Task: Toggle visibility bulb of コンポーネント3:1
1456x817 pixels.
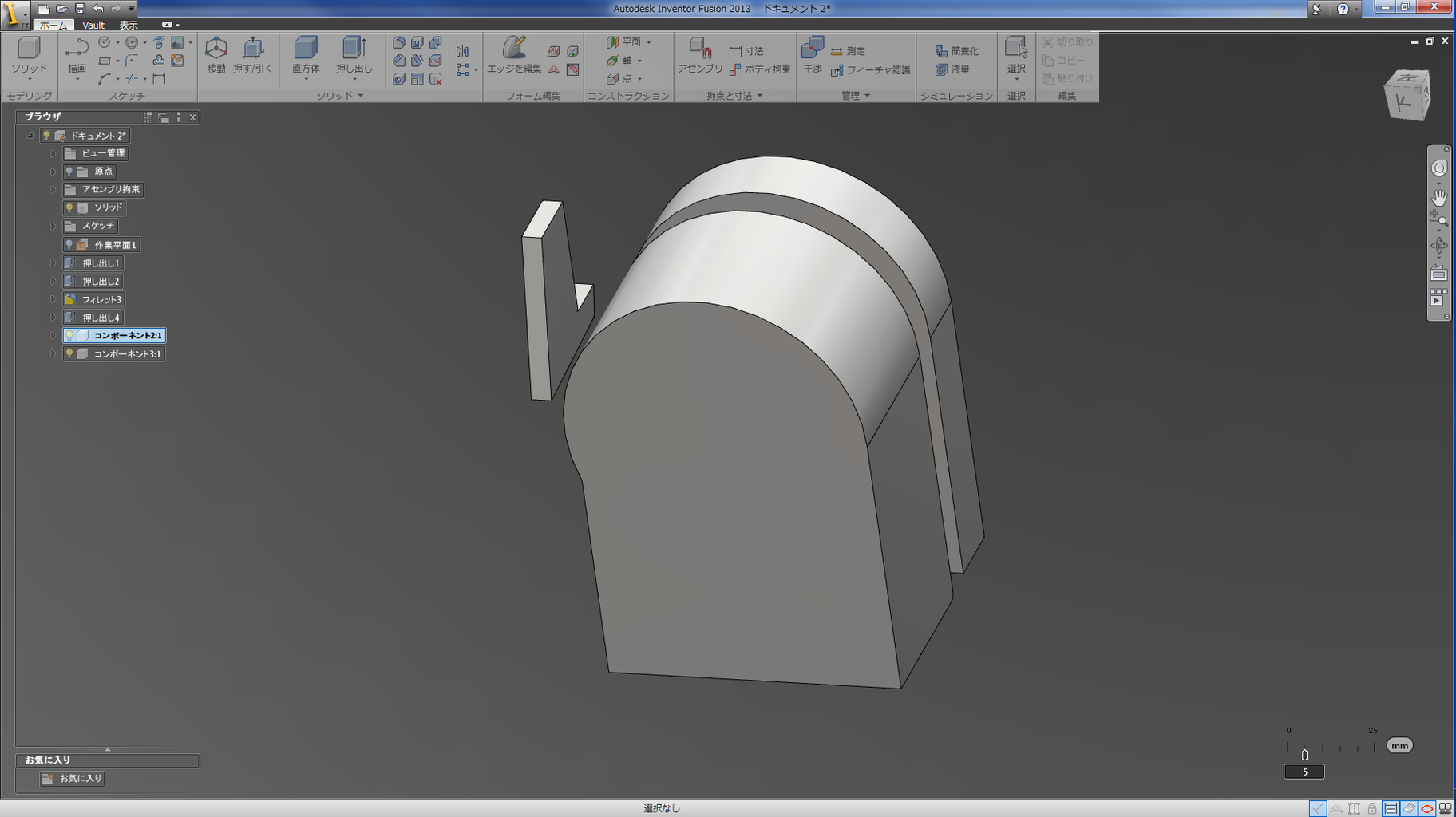Action: point(69,353)
